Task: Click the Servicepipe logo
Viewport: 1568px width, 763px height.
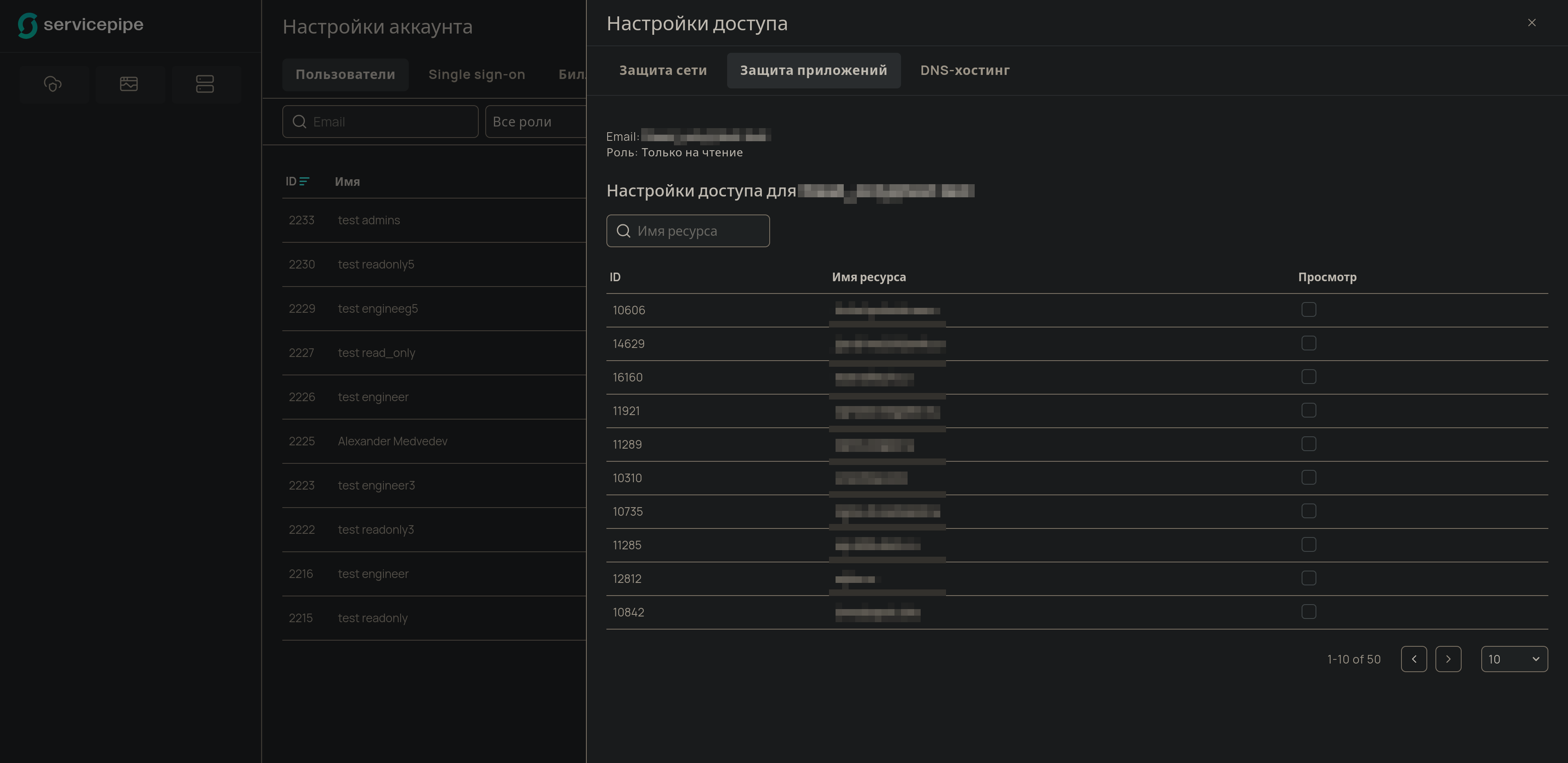Action: pyautogui.click(x=81, y=25)
